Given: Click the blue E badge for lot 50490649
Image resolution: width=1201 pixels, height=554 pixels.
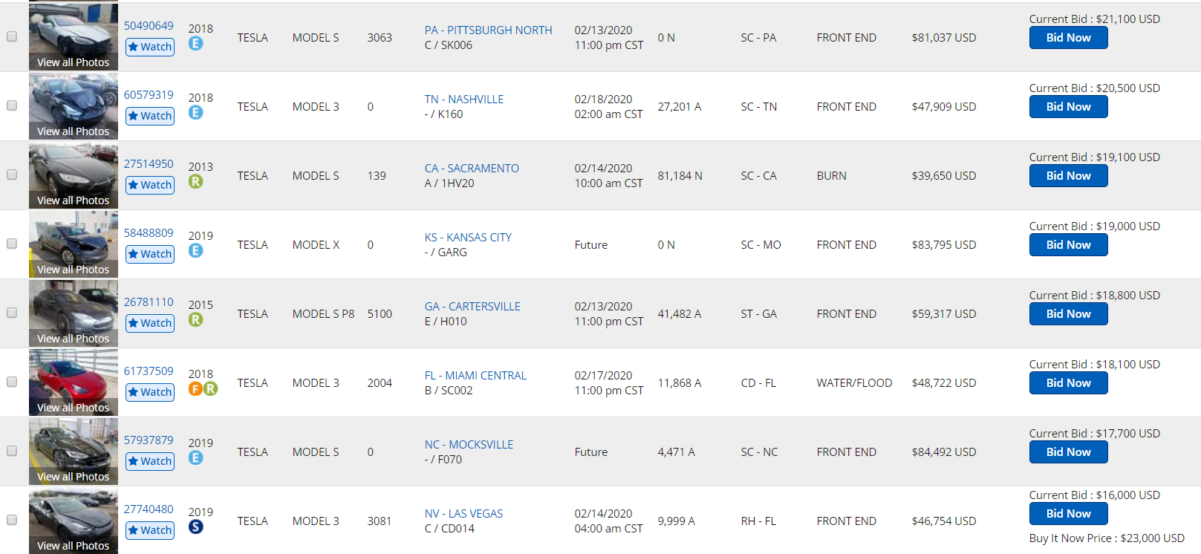Looking at the screenshot, I should click(x=196, y=44).
